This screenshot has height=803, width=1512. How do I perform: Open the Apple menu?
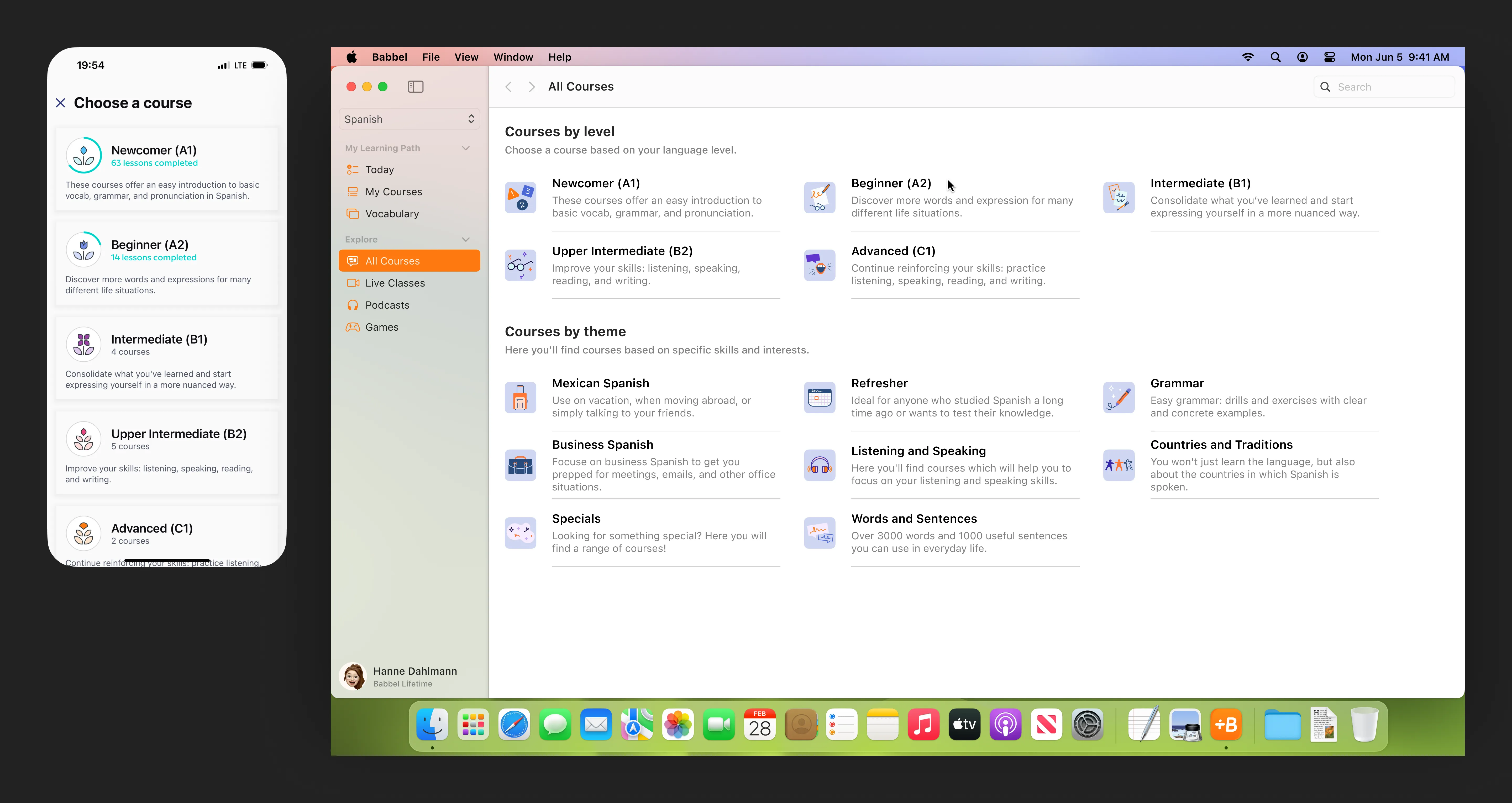pyautogui.click(x=351, y=57)
